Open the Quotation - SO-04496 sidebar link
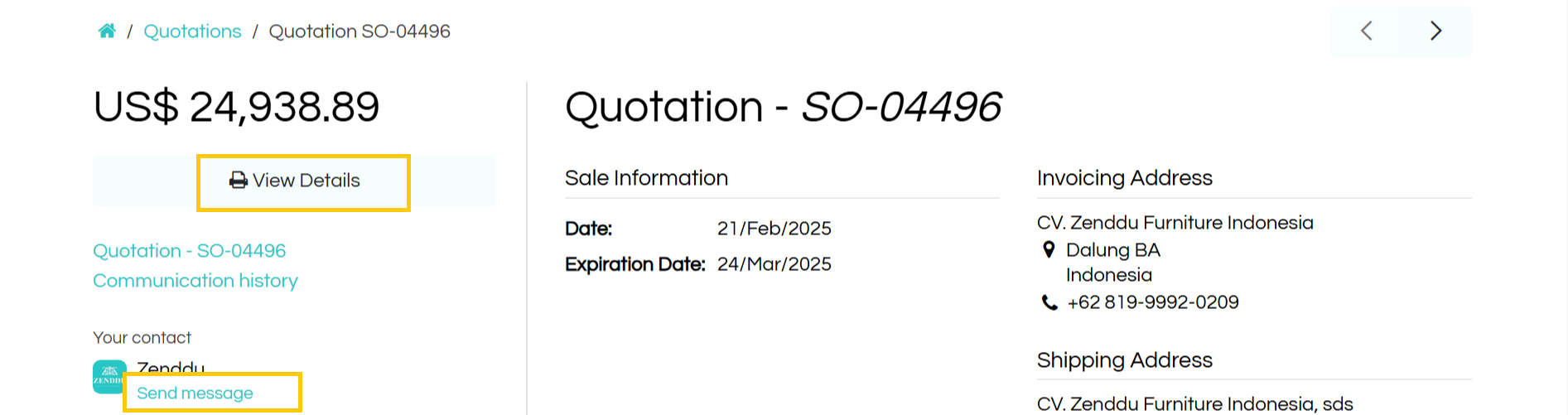The image size is (1568, 415). click(189, 251)
